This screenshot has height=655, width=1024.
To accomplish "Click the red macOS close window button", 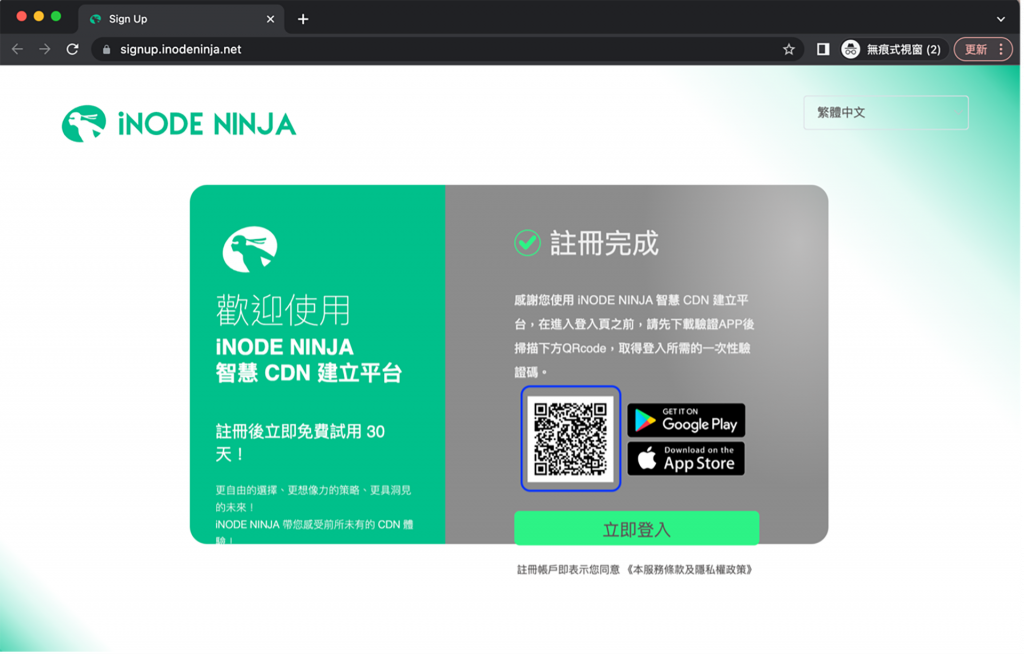I will (x=22, y=16).
